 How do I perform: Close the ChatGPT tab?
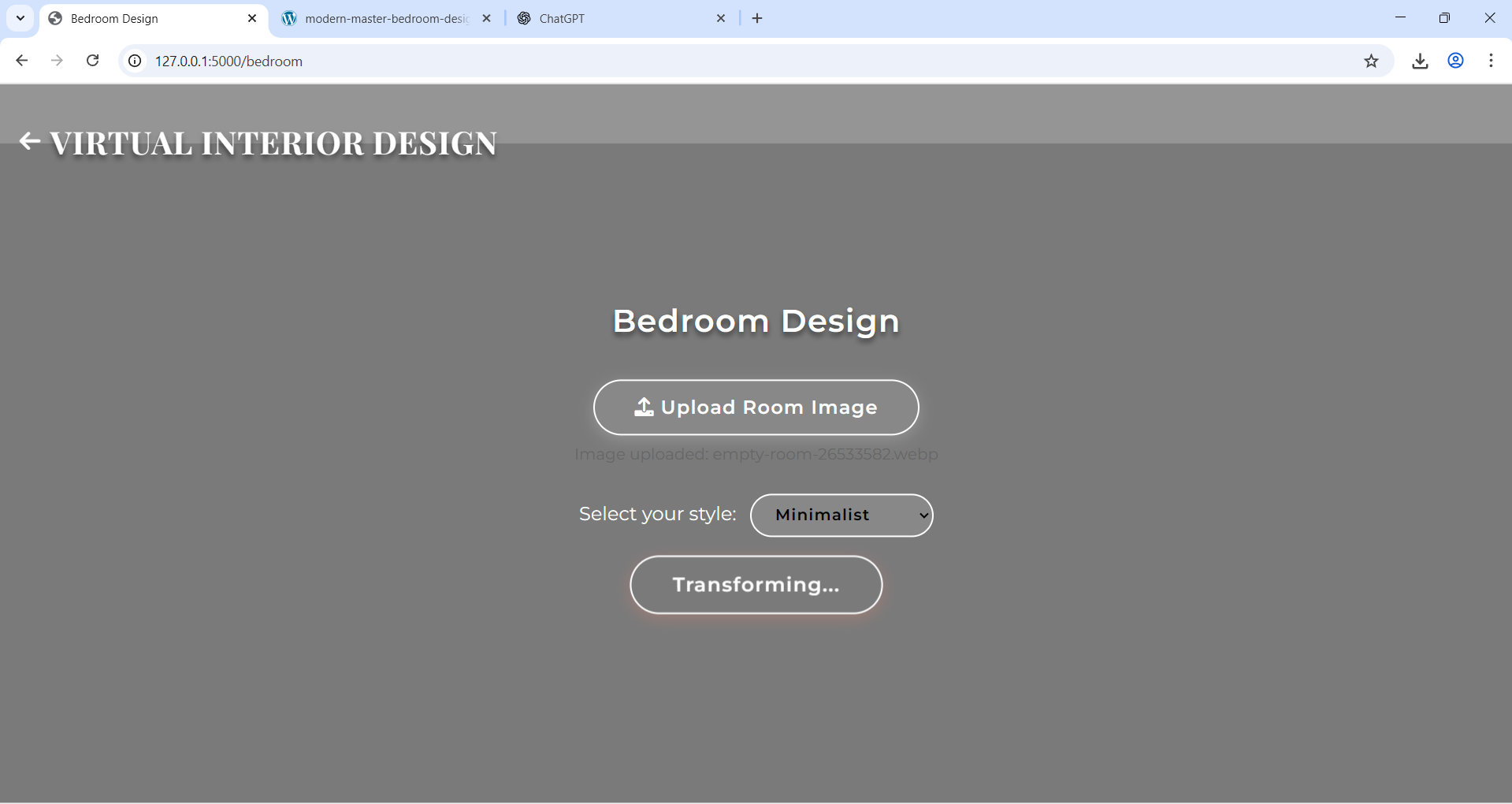(x=720, y=18)
